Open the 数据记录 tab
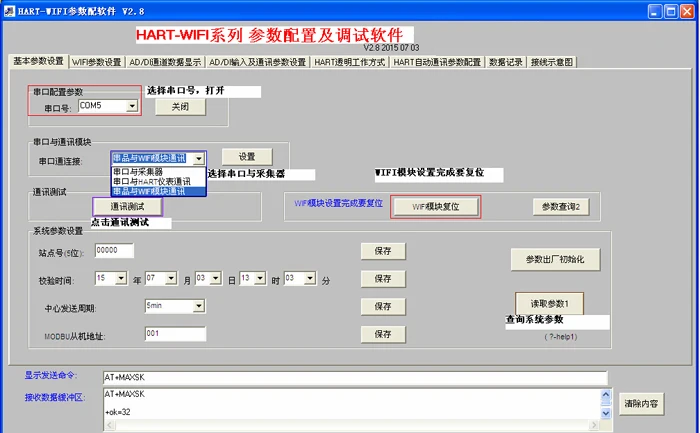Image resolution: width=700 pixels, height=433 pixels. [x=506, y=62]
